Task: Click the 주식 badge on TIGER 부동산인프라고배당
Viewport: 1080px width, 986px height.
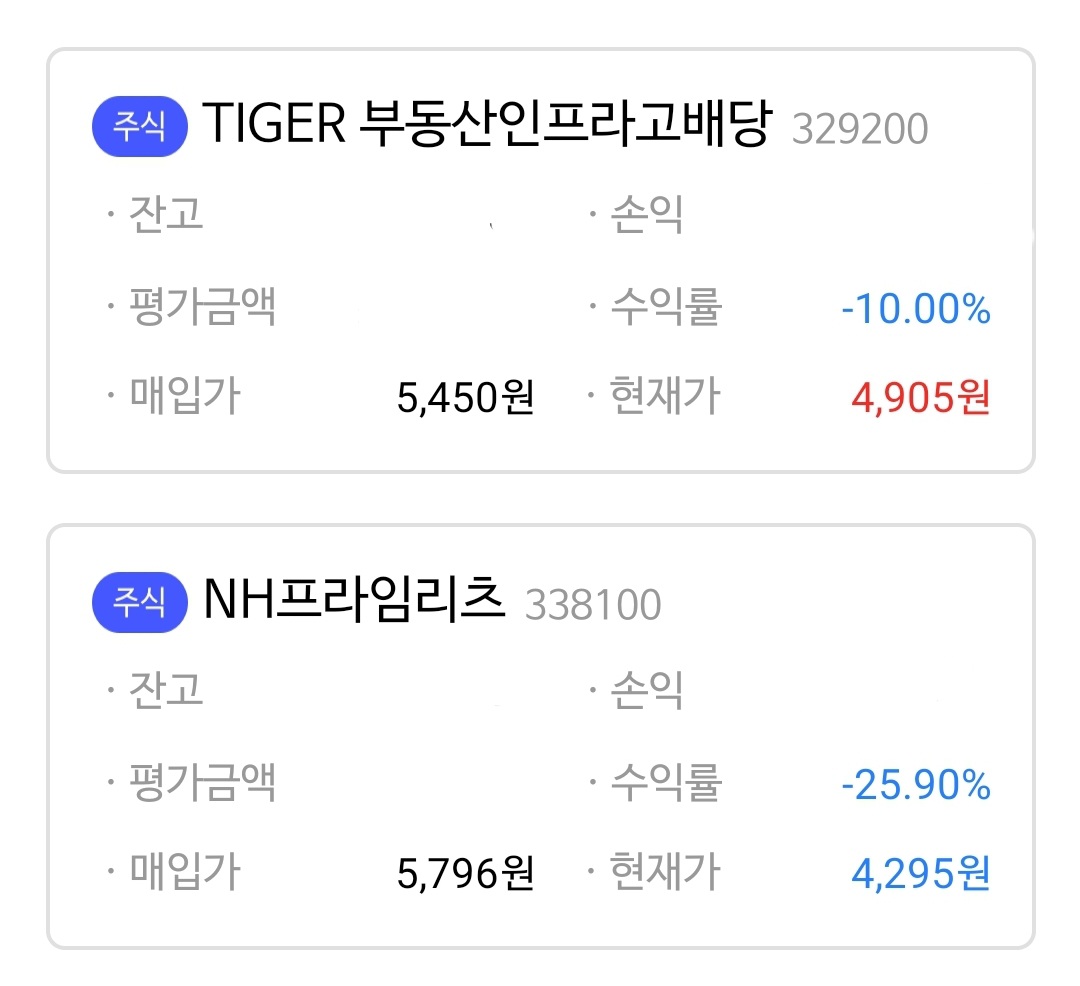Action: coord(139,129)
